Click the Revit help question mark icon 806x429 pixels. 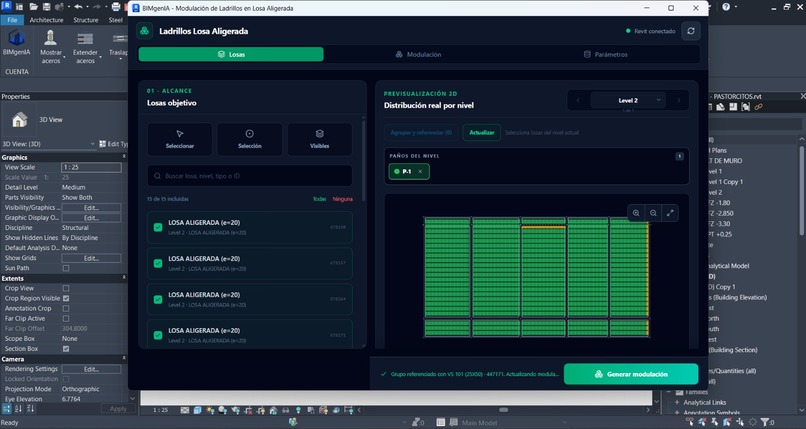[x=726, y=7]
